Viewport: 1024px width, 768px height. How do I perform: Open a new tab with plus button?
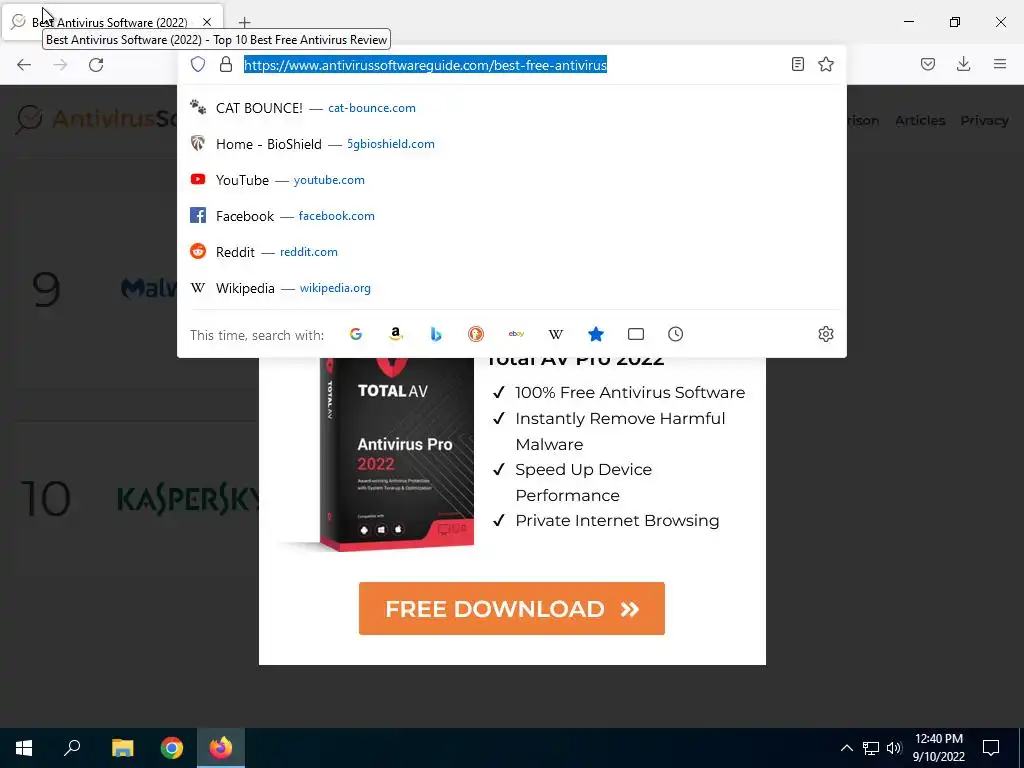coord(244,22)
